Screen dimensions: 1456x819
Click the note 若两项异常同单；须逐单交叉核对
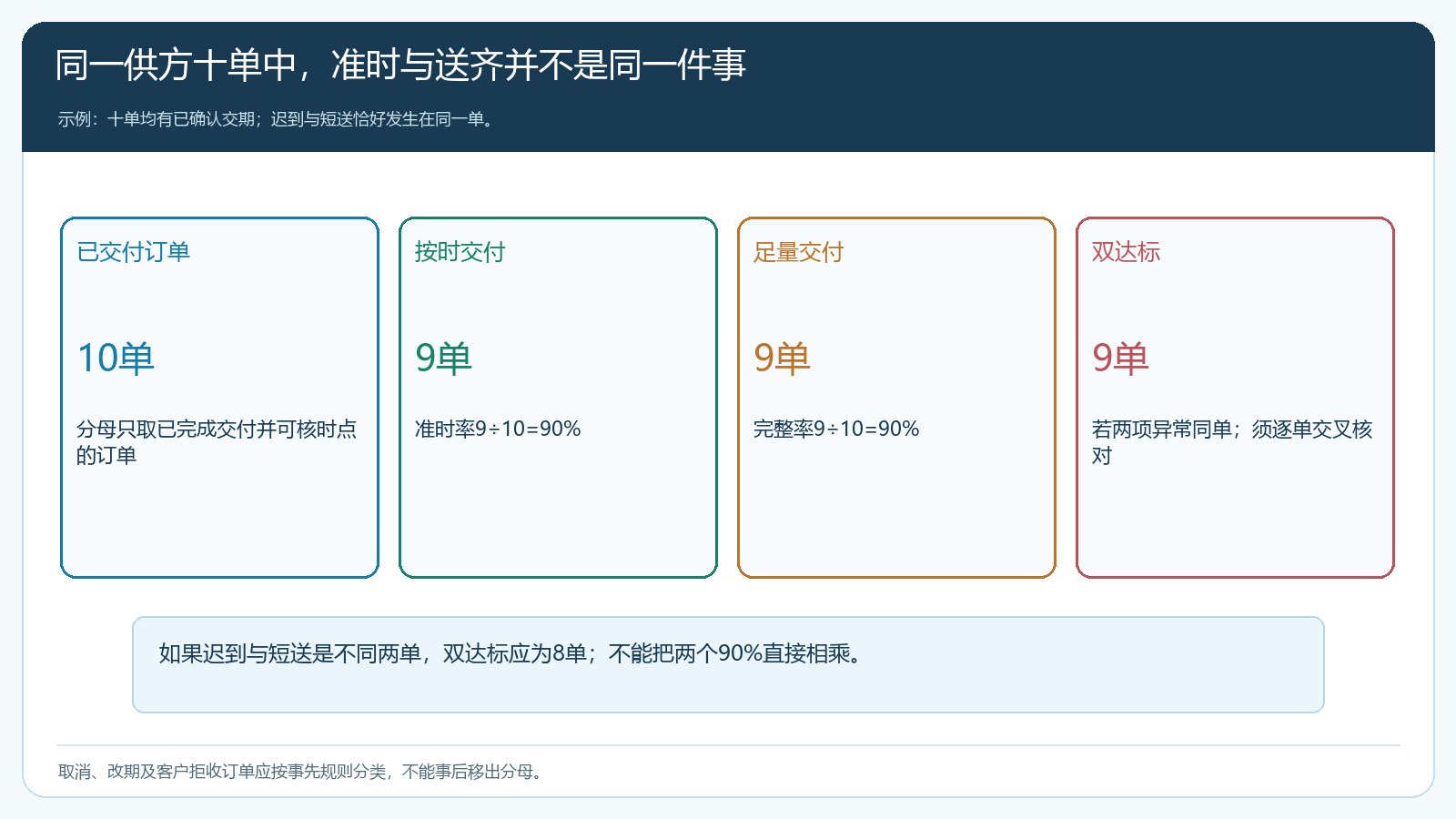click(1232, 442)
